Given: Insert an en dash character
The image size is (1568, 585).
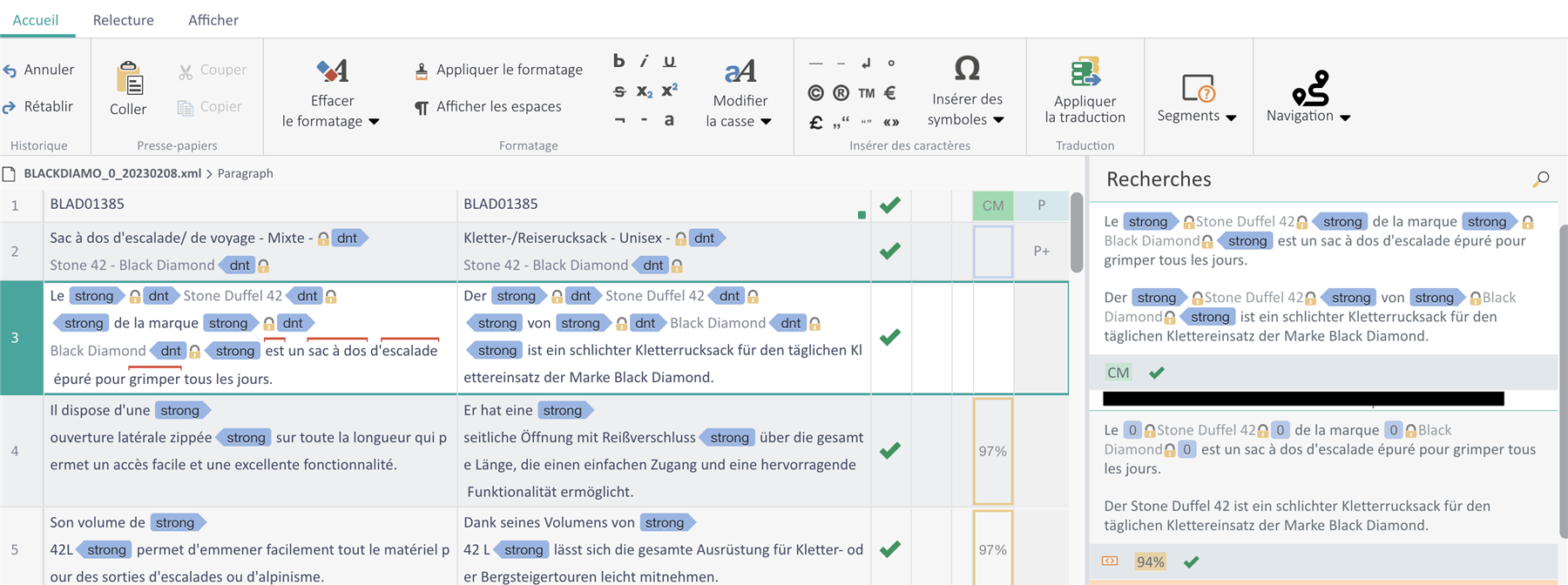Looking at the screenshot, I should point(841,64).
